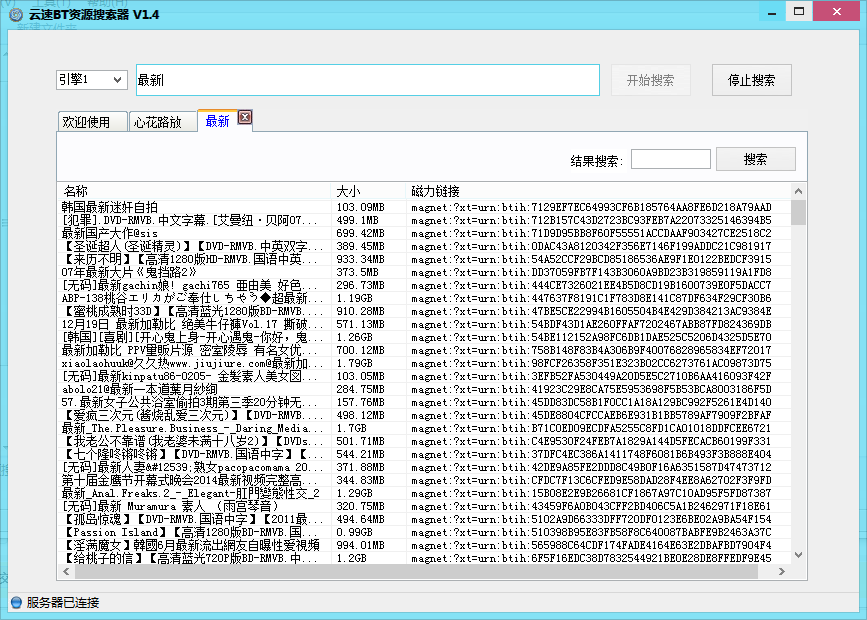The height and width of the screenshot is (620, 867).
Task: Focus the 结果搜索 filter text box
Action: [670, 160]
